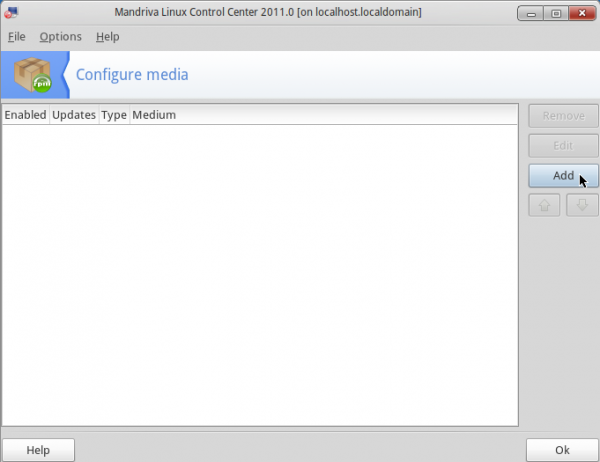The height and width of the screenshot is (462, 600).
Task: Click the move-down arrow button
Action: pos(582,205)
